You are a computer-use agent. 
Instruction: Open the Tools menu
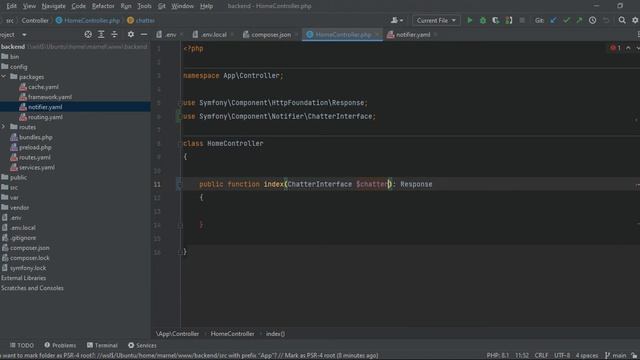[144, 6]
